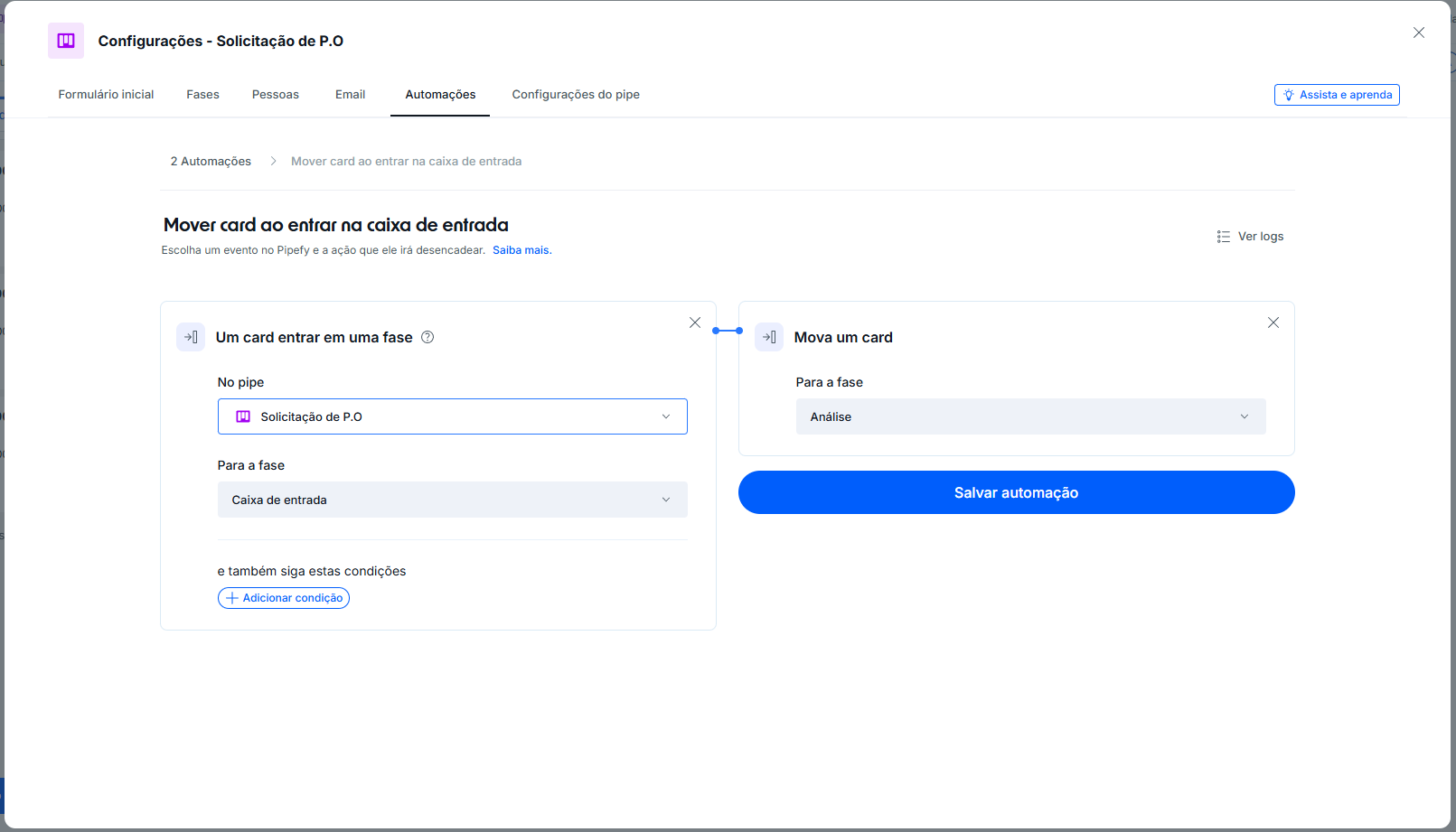This screenshot has width=1456, height=832.
Task: Switch to the Formulário inicial tab
Action: pyautogui.click(x=106, y=94)
